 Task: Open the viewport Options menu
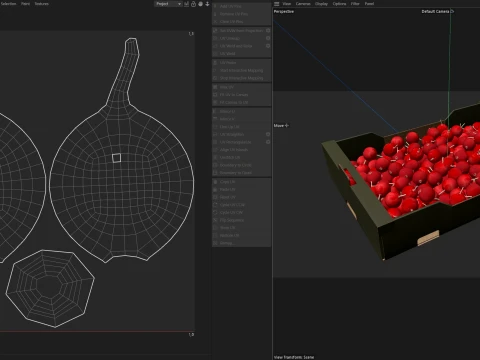339,4
